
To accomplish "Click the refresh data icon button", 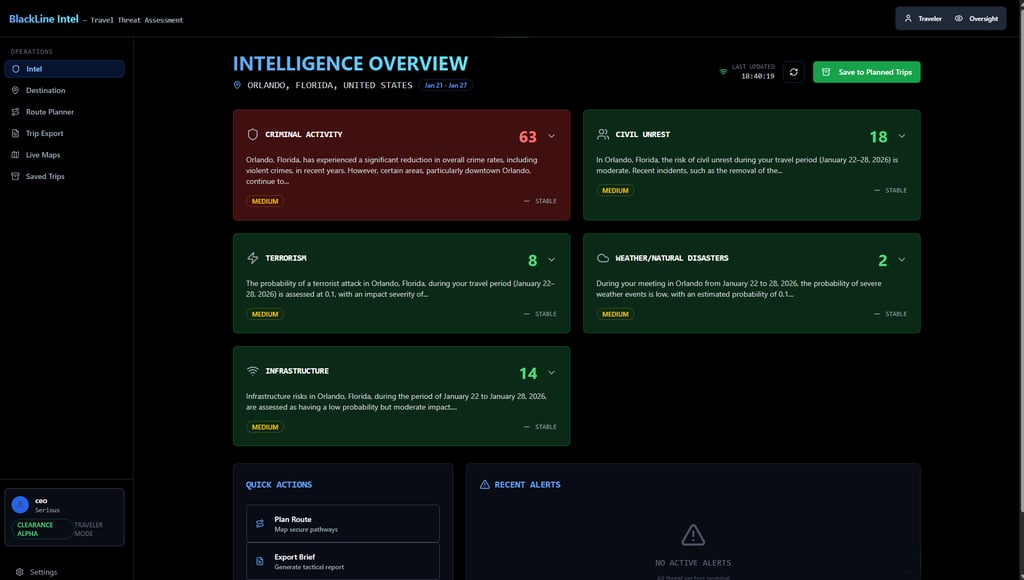I will pyautogui.click(x=793, y=72).
